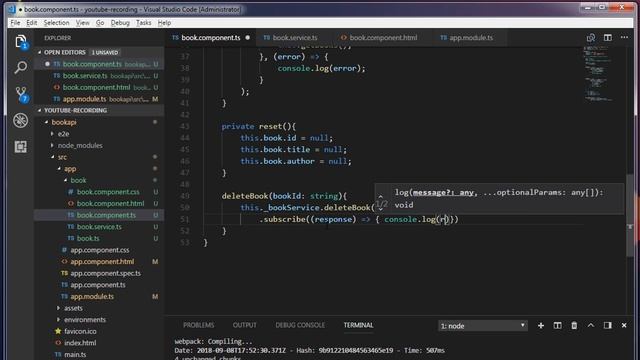
Task: Click the Open Changes icon in editor toolbar
Action: [591, 38]
